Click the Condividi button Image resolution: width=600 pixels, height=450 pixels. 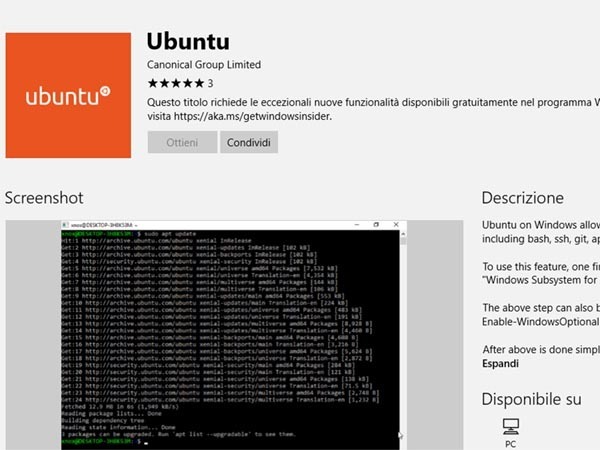(249, 142)
